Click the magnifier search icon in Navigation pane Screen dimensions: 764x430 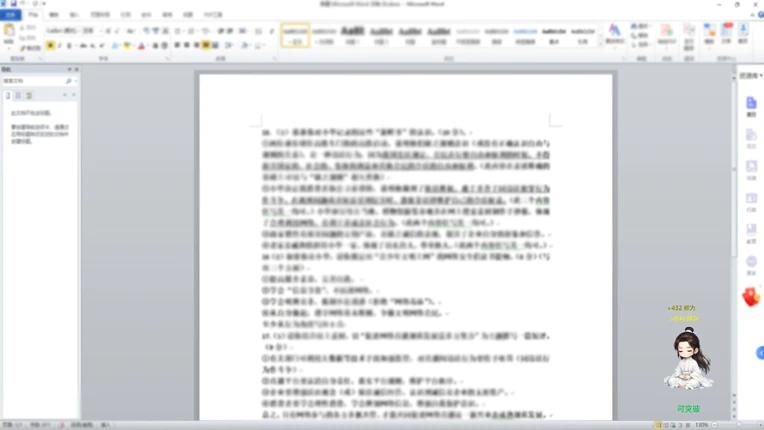point(69,81)
